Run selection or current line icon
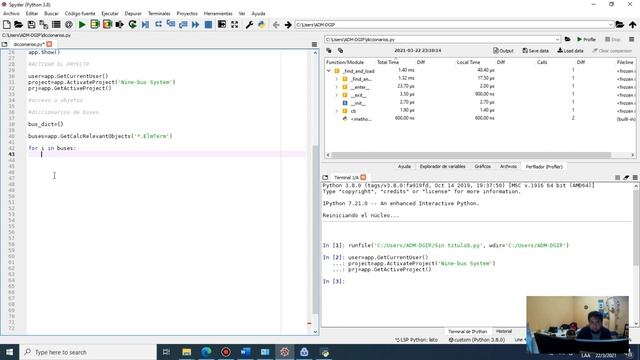640x360 pixels. pyautogui.click(x=120, y=25)
